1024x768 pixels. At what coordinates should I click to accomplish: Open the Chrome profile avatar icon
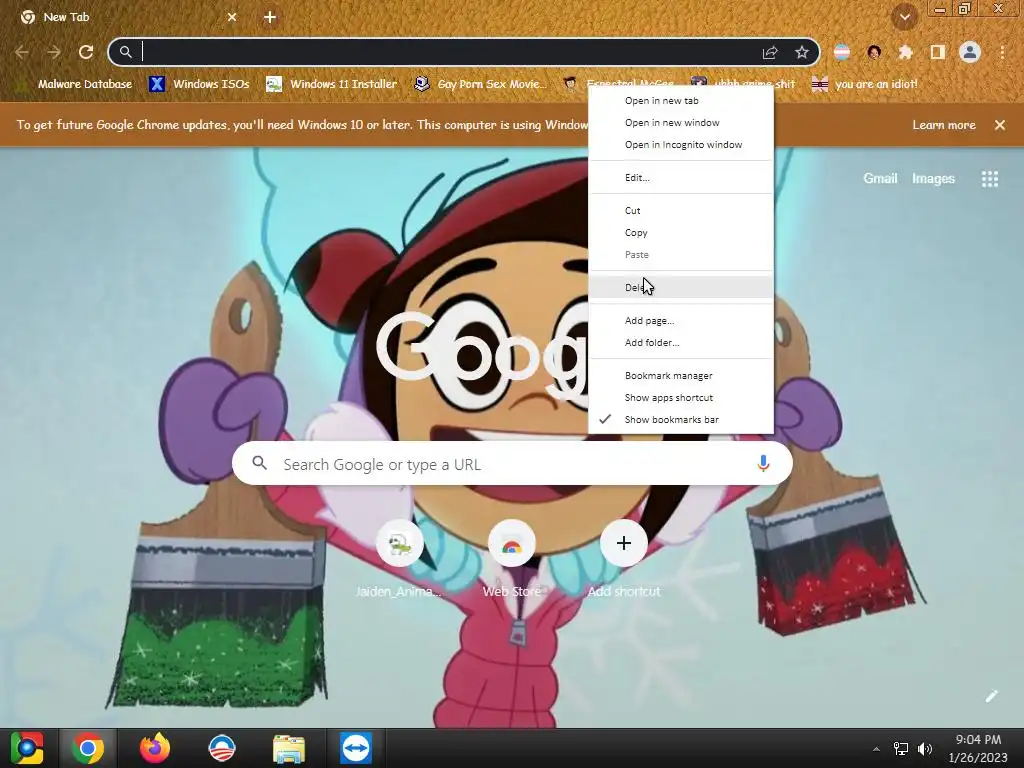pyautogui.click(x=970, y=52)
